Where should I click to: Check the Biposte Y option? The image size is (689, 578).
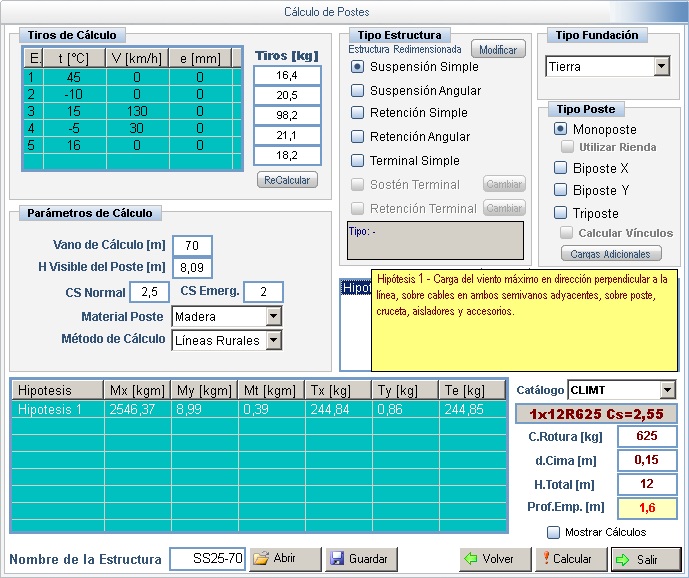[560, 190]
